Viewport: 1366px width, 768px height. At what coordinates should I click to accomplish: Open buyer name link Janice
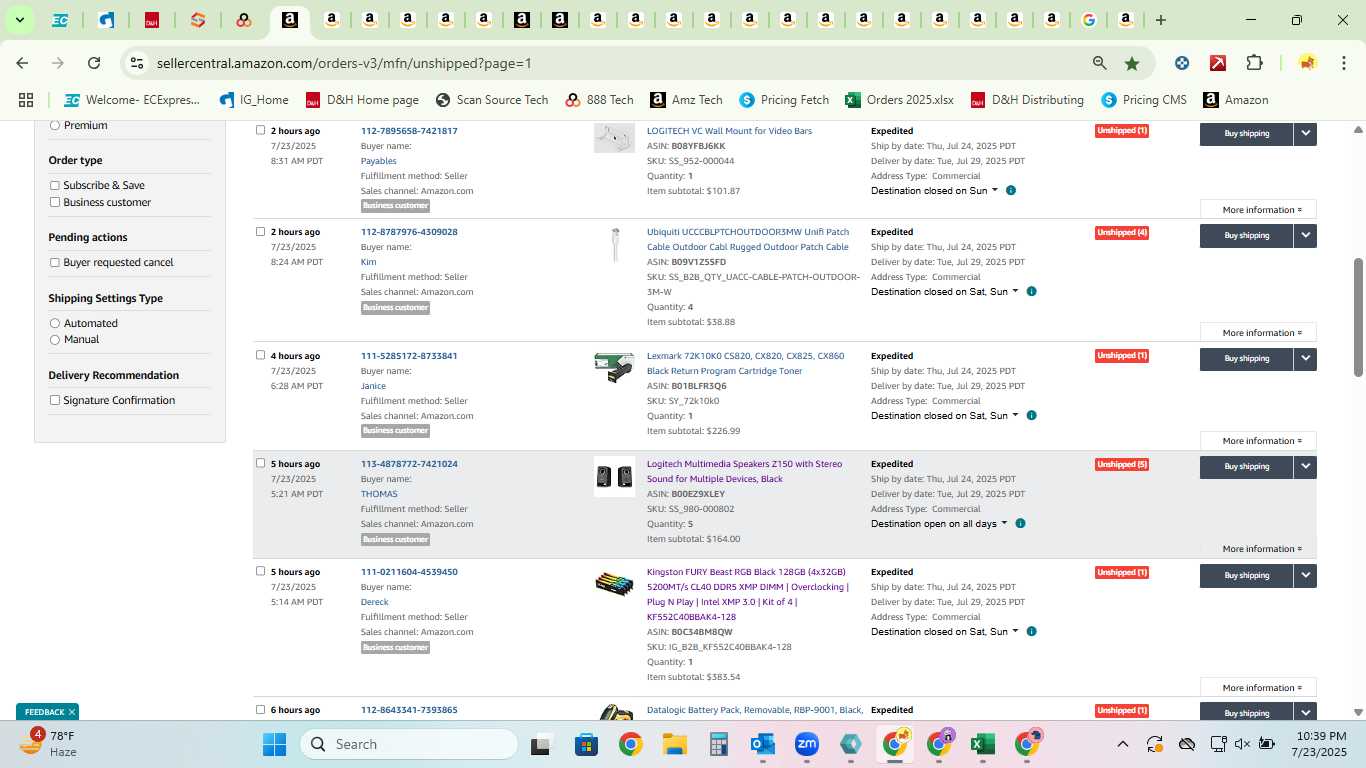point(373,386)
